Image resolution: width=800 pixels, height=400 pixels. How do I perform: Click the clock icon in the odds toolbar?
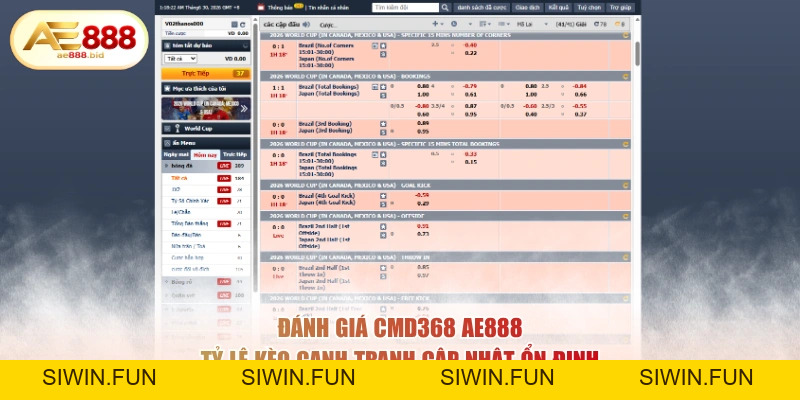click(x=454, y=24)
